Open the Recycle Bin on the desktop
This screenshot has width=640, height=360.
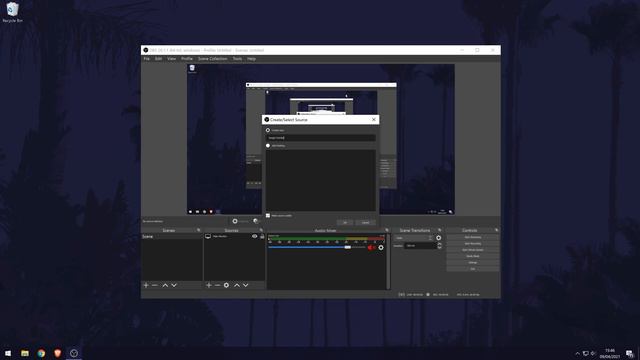coord(13,12)
